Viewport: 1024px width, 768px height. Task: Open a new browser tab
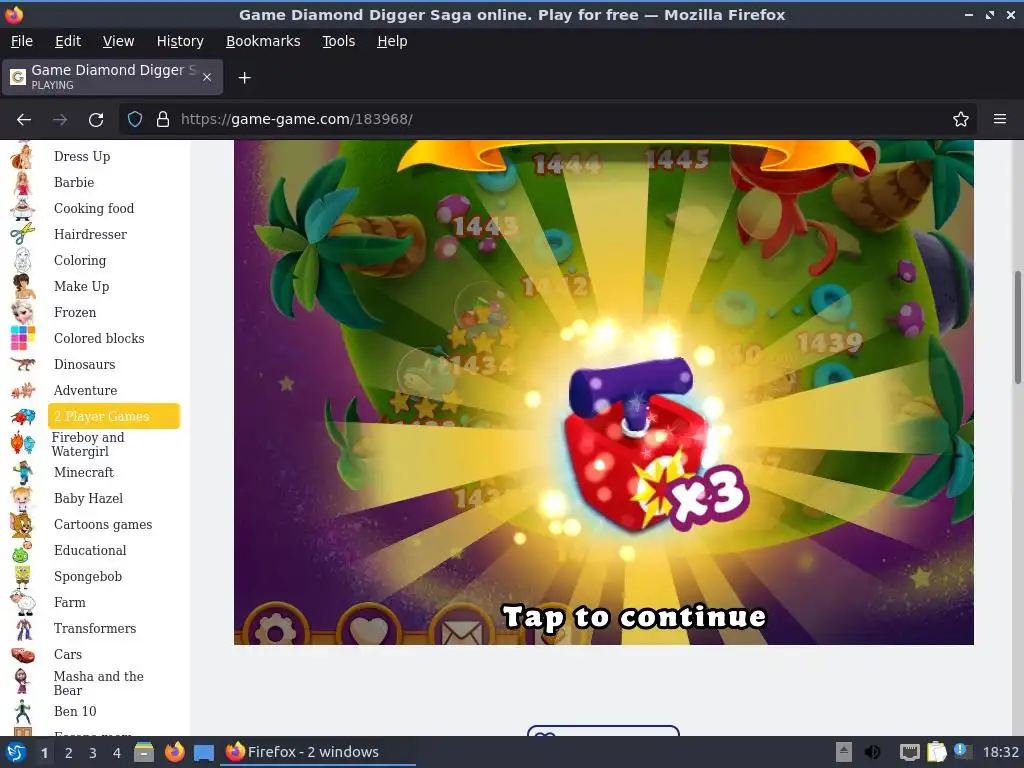point(244,78)
